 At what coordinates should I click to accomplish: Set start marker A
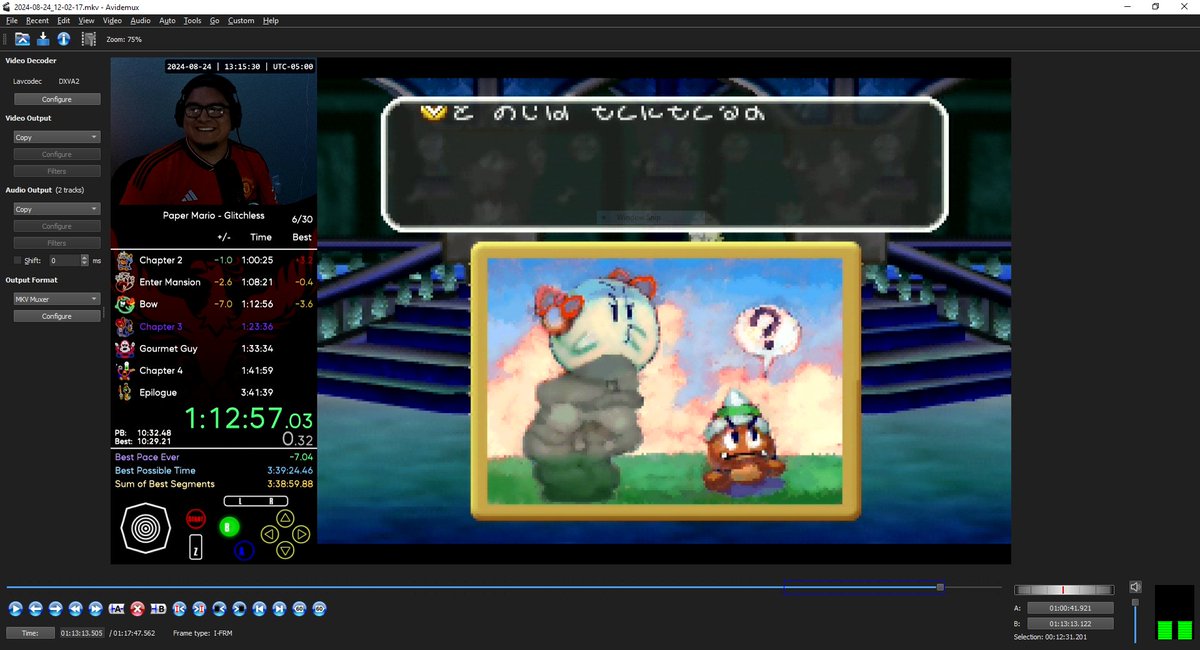tap(116, 608)
